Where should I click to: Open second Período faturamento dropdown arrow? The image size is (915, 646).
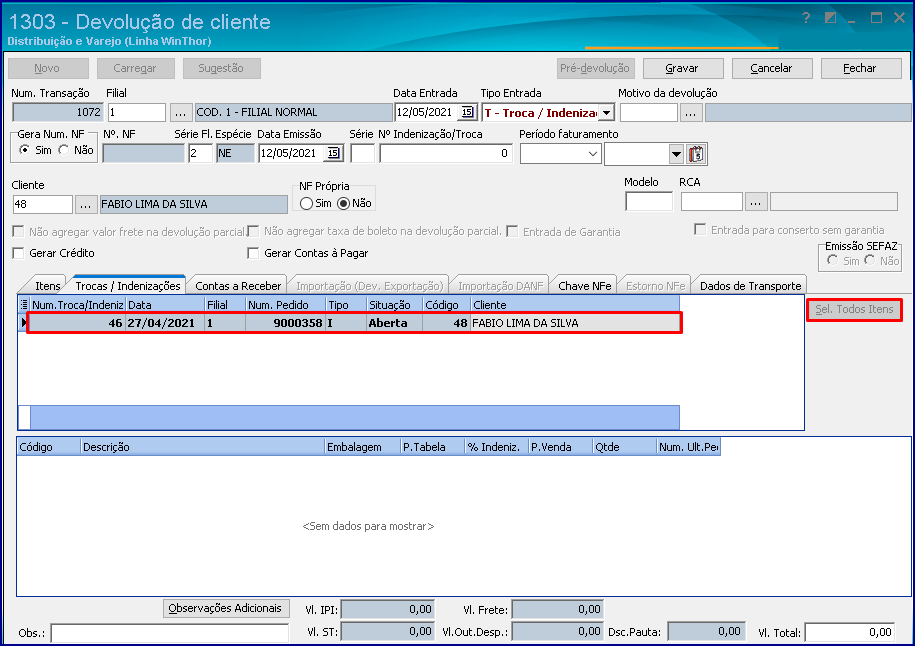(x=676, y=155)
